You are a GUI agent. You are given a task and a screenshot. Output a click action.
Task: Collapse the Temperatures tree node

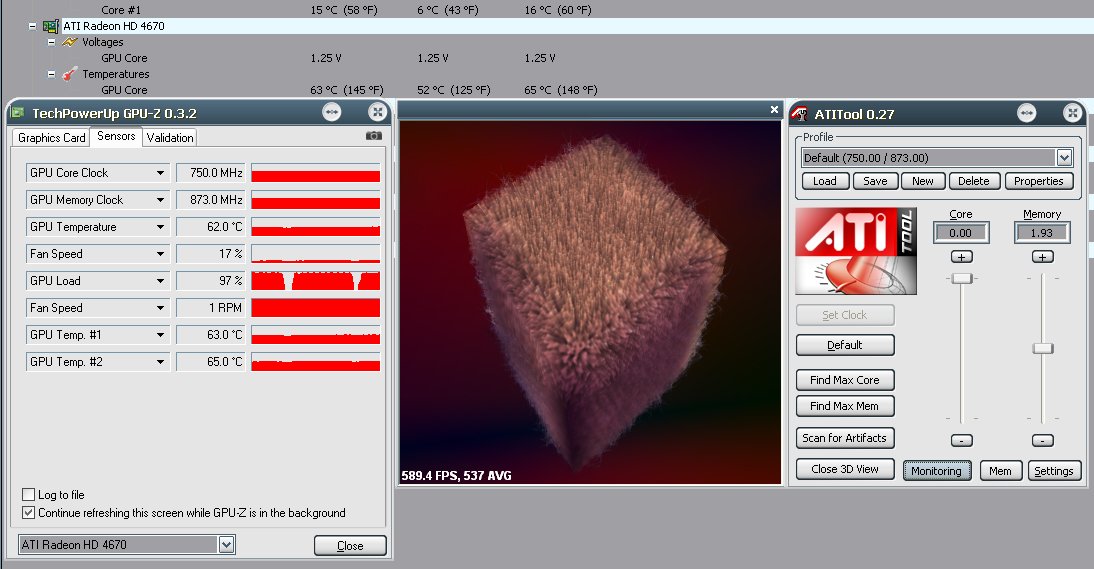point(51,74)
